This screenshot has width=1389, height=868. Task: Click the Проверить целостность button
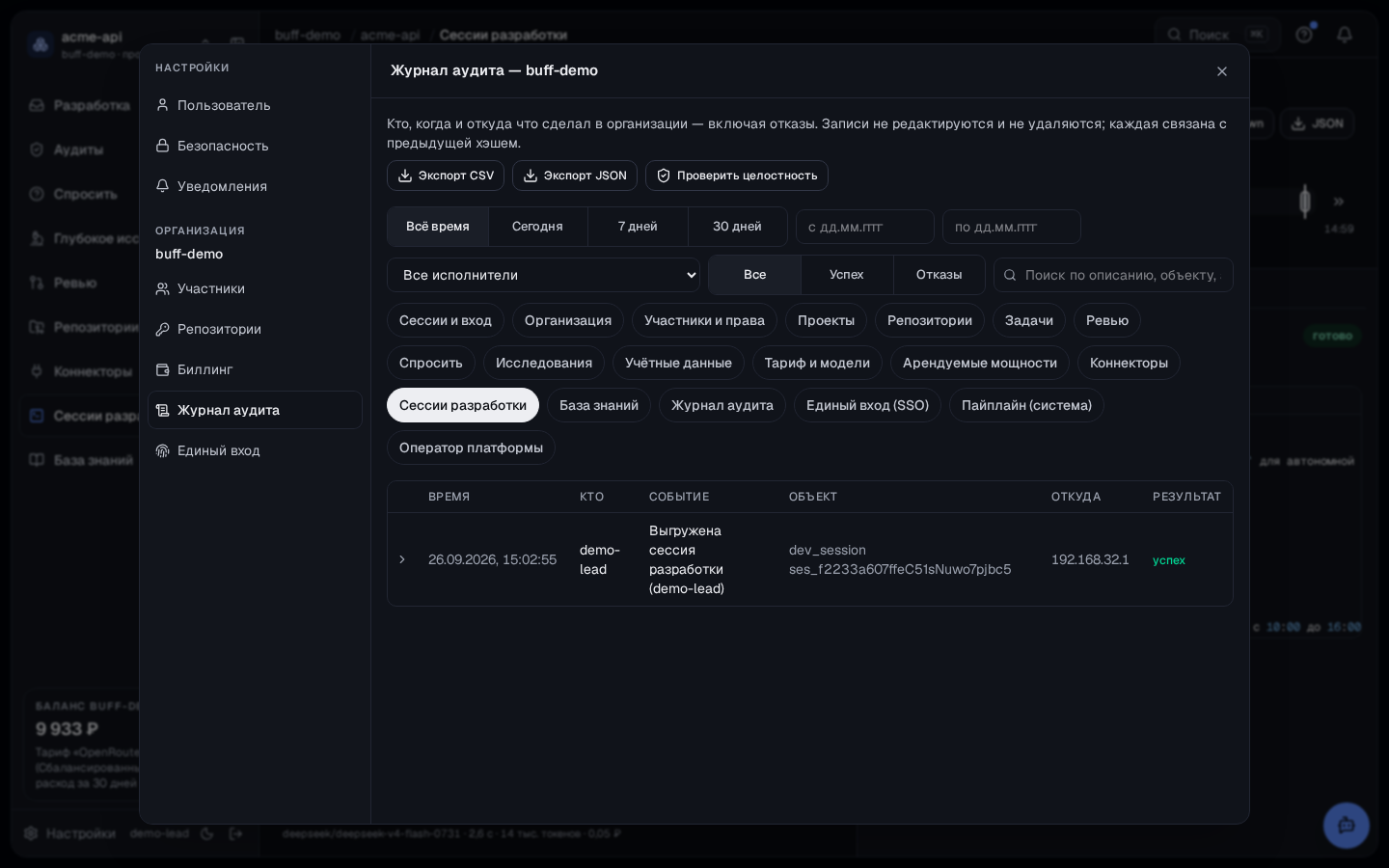pyautogui.click(x=737, y=176)
